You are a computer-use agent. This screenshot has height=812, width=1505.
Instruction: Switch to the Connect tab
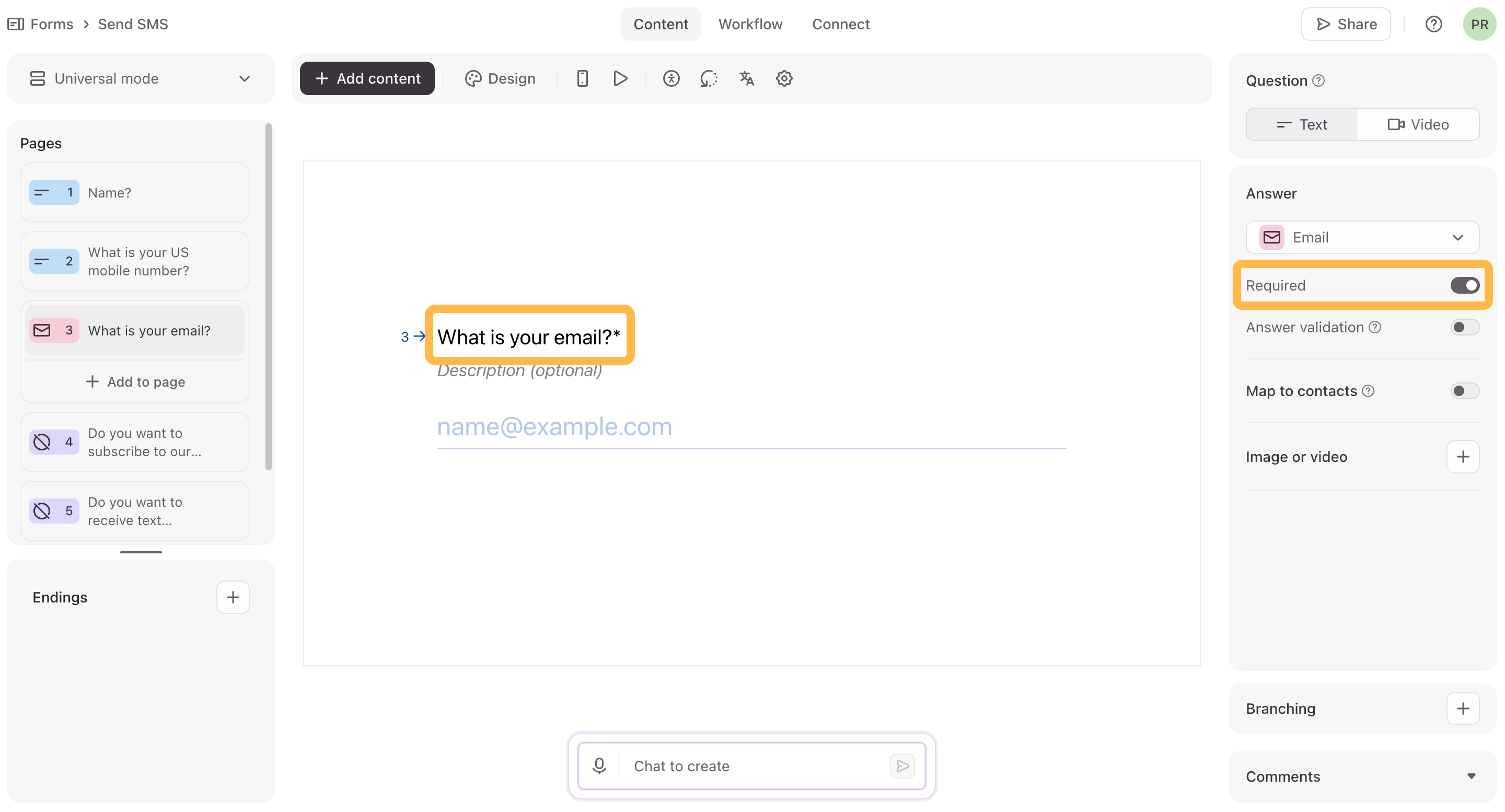click(x=840, y=24)
